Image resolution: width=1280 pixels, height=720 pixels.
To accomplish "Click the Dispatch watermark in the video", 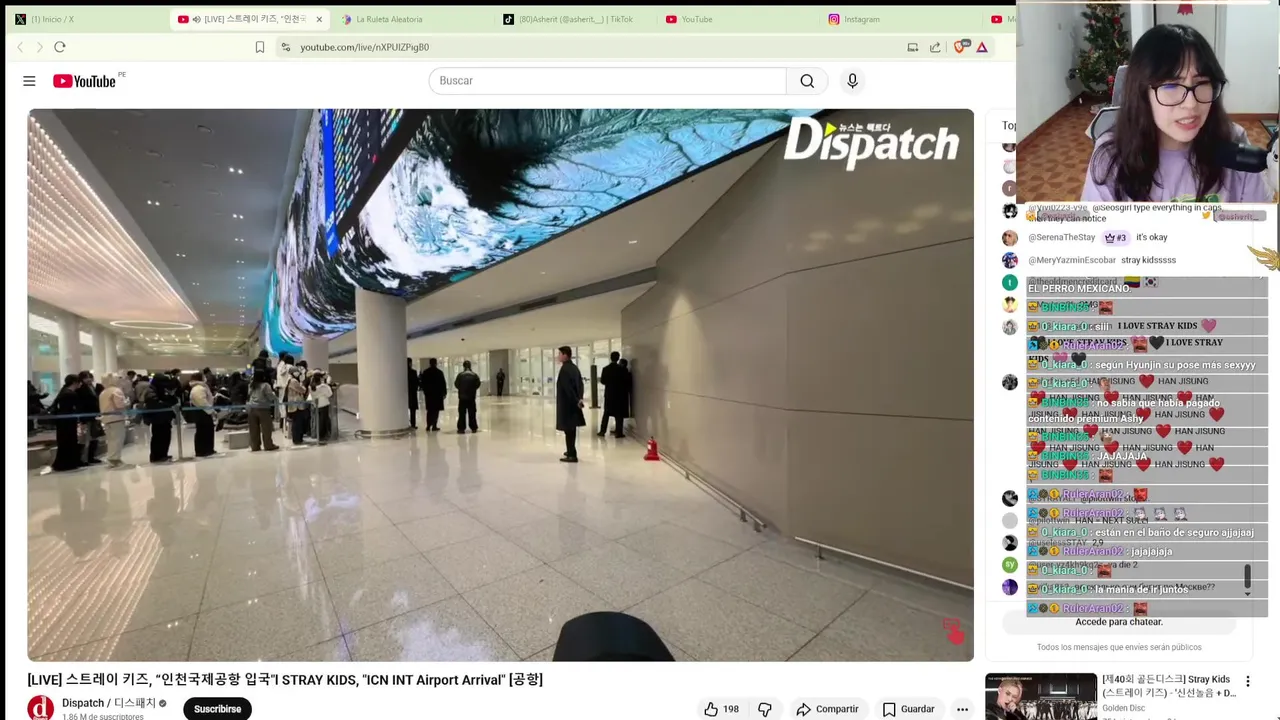I will (871, 142).
